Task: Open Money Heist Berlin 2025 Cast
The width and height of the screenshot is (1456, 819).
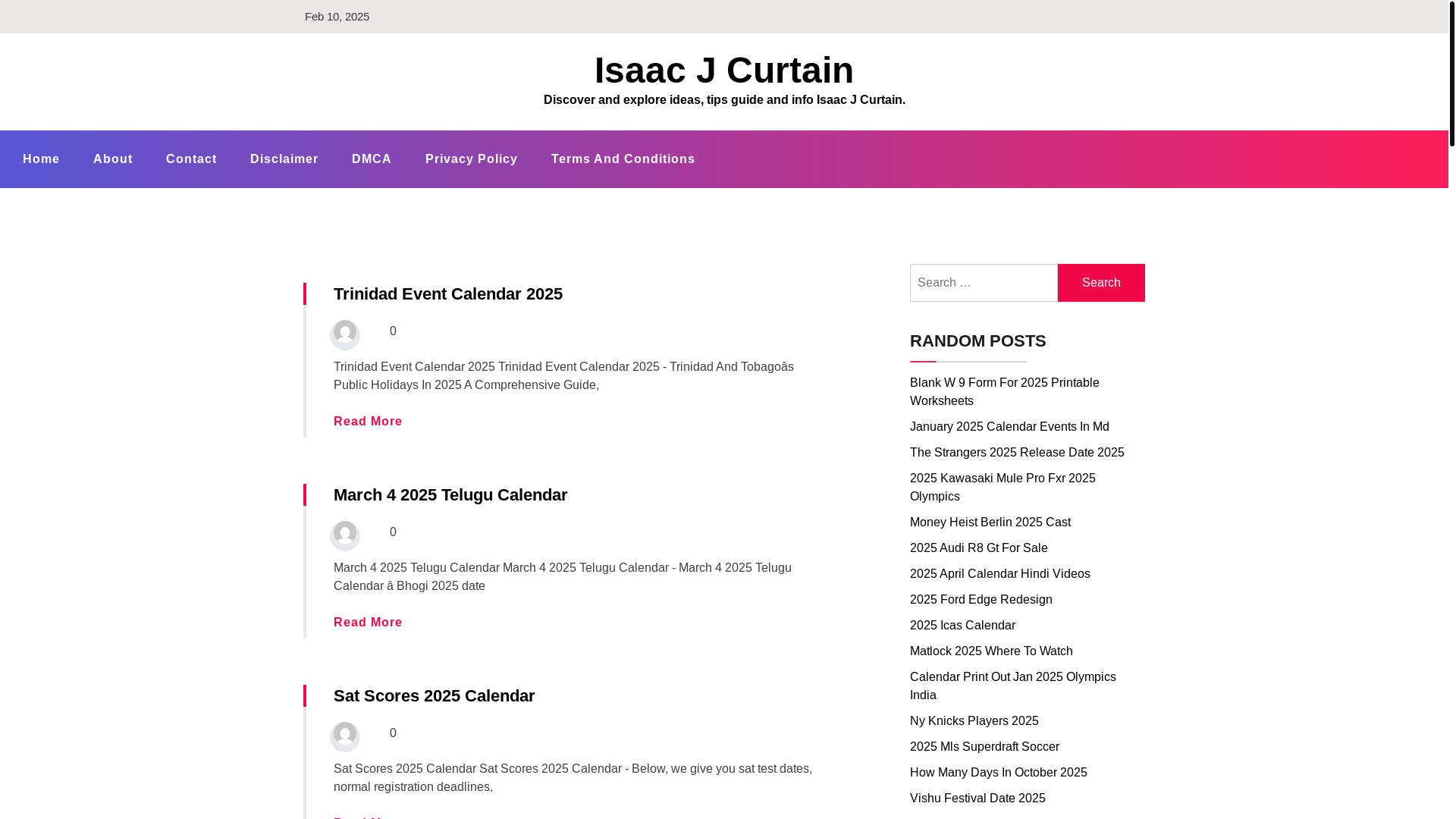Action: (x=990, y=522)
